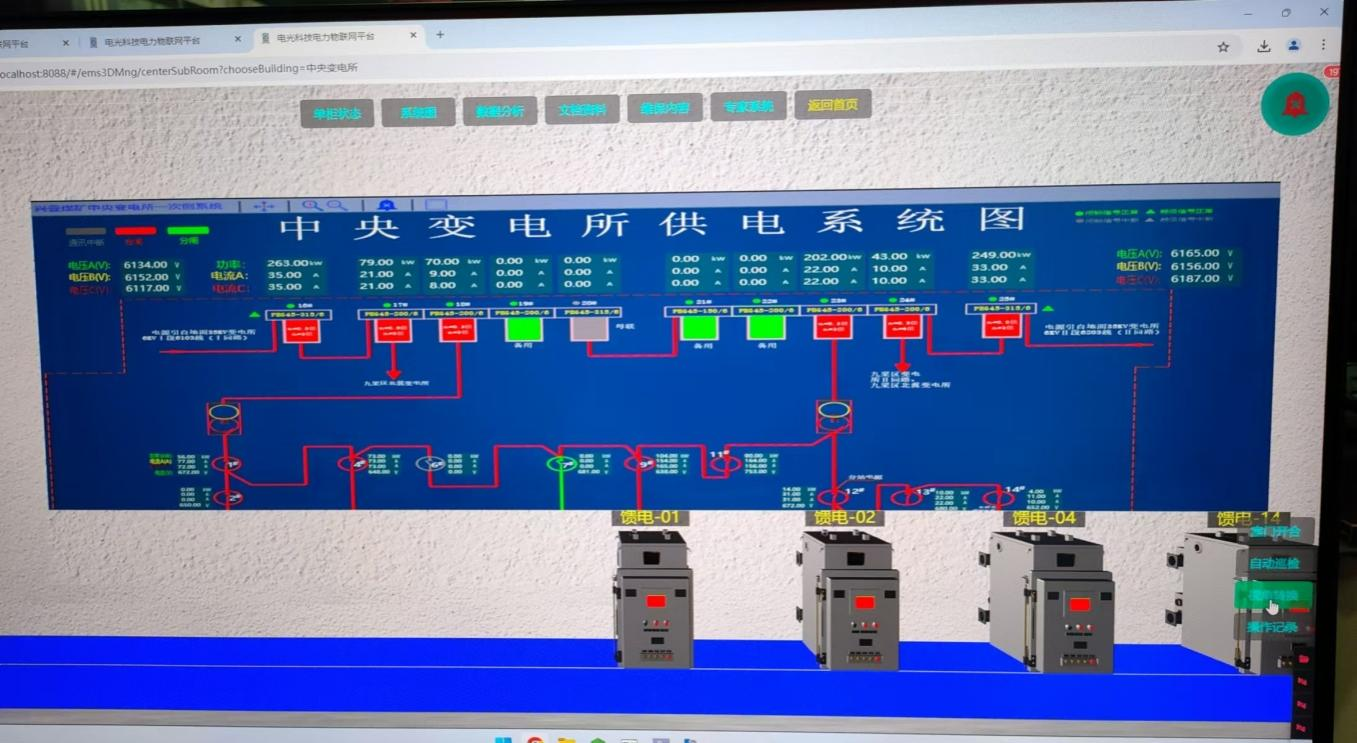Click the 自动巡检 button
This screenshot has width=1357, height=743.
[1274, 563]
